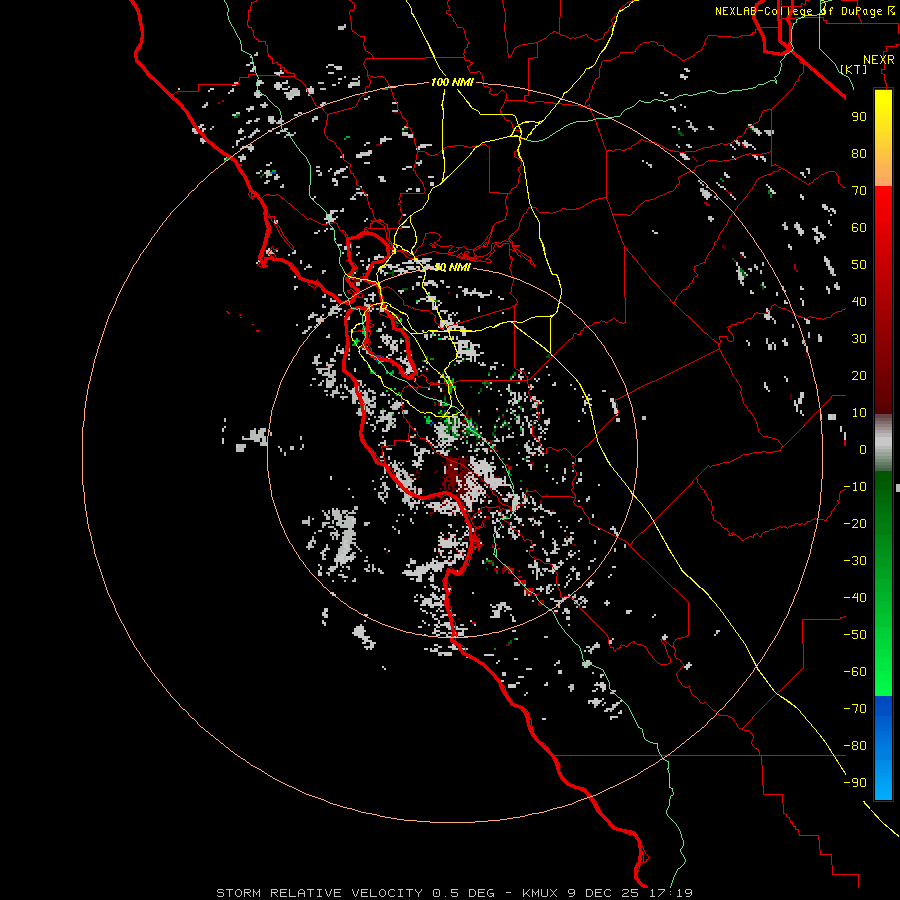The width and height of the screenshot is (900, 900).
Task: Pick the gray zero-velocity segment of color bar
Action: pyautogui.click(x=883, y=443)
